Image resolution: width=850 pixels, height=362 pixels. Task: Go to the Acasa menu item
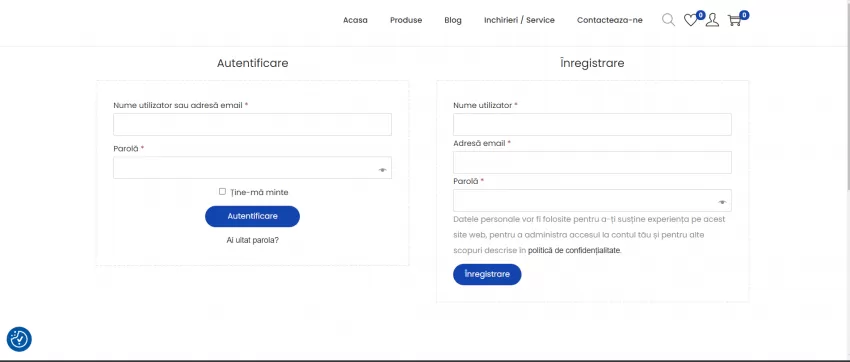click(x=355, y=20)
